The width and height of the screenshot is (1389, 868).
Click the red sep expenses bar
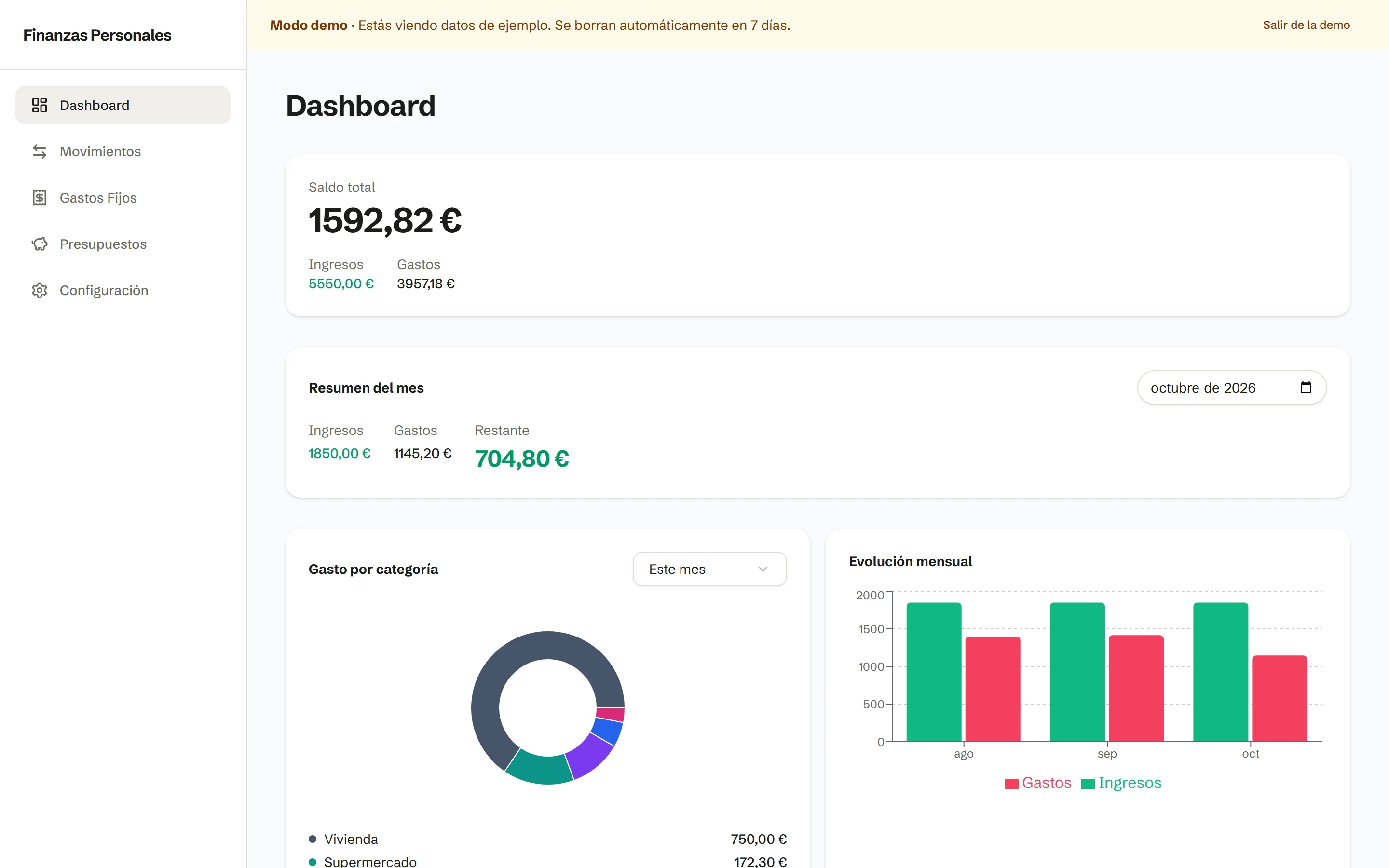[x=1136, y=688]
